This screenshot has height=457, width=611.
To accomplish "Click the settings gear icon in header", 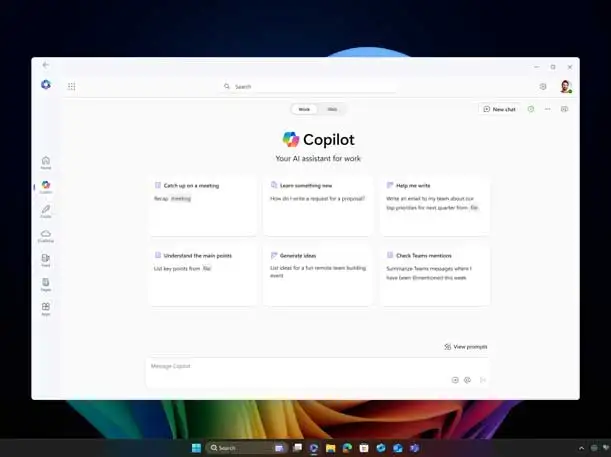I will click(543, 87).
